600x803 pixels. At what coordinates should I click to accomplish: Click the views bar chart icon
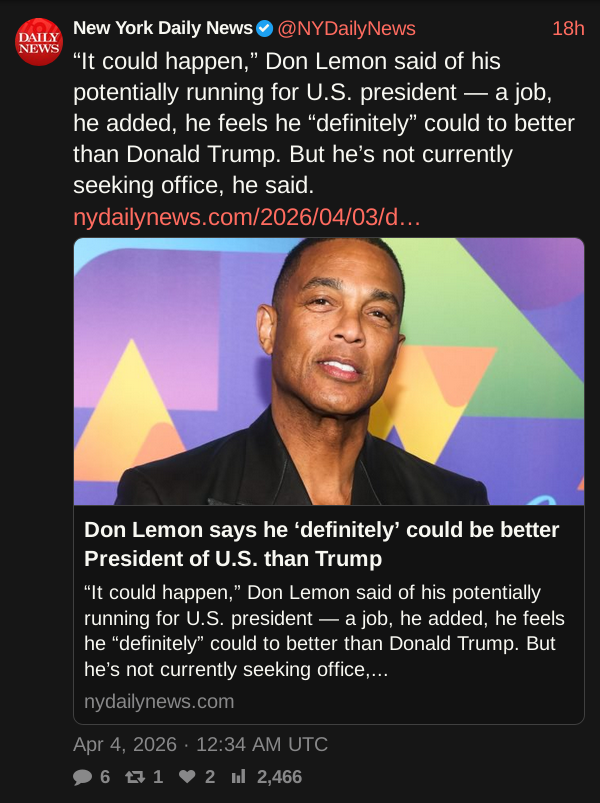[238, 777]
